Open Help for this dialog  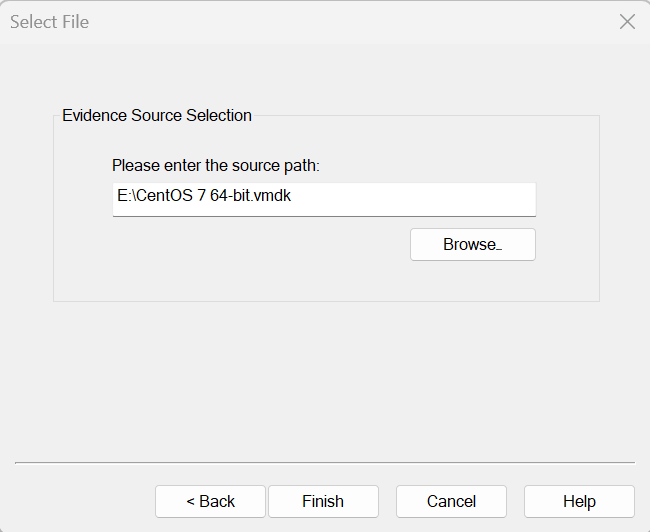(x=579, y=501)
